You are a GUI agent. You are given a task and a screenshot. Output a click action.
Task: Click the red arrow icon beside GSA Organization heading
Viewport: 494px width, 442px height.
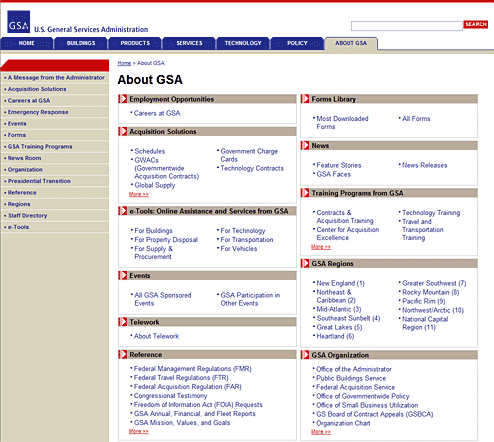click(305, 355)
